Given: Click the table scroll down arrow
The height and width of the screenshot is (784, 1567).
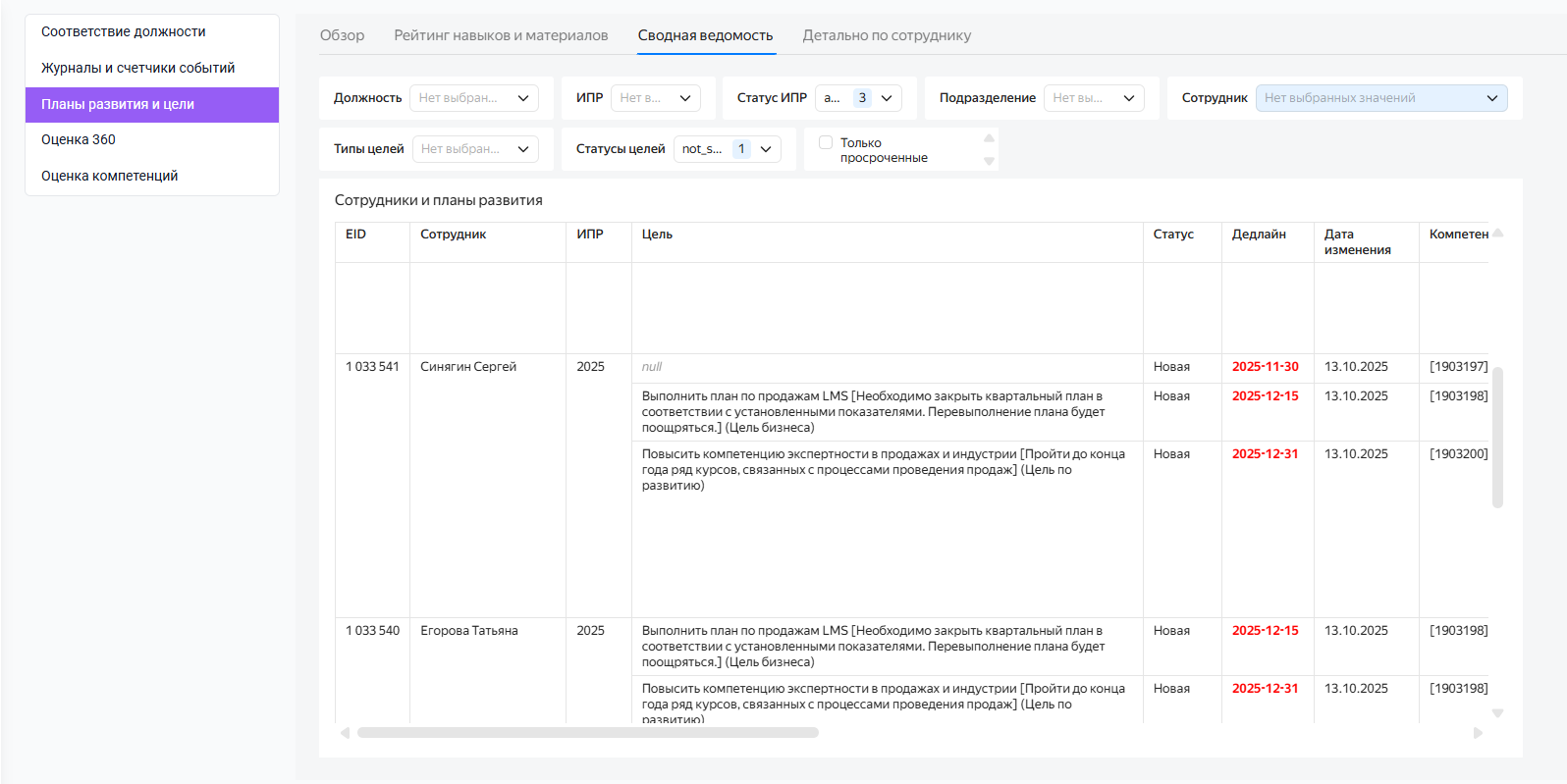Looking at the screenshot, I should tap(1497, 713).
